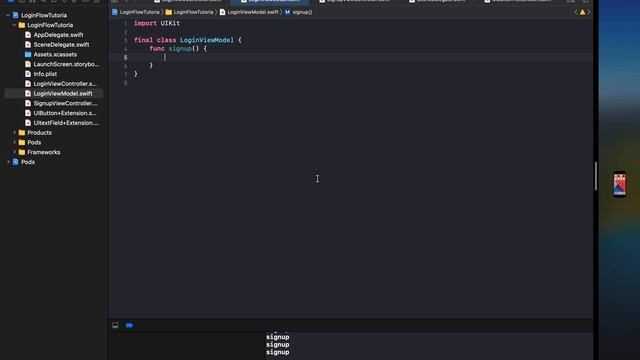
Task: Click LoginFlowTutoria folder in breadcrumb bar
Action: pyautogui.click(x=193, y=12)
